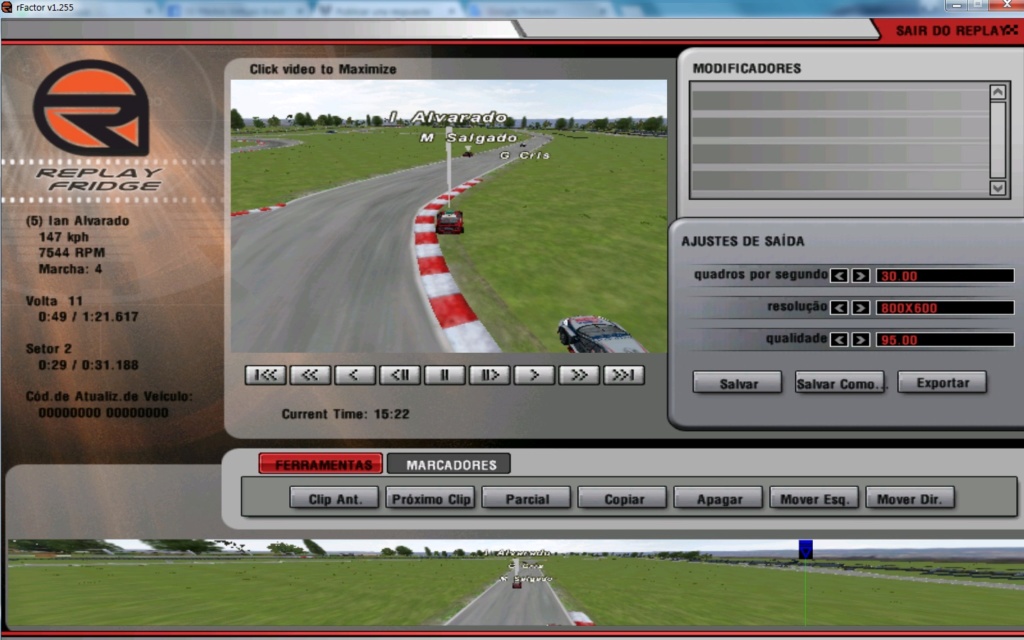Click the blue marker on the timeline strip

coord(806,549)
